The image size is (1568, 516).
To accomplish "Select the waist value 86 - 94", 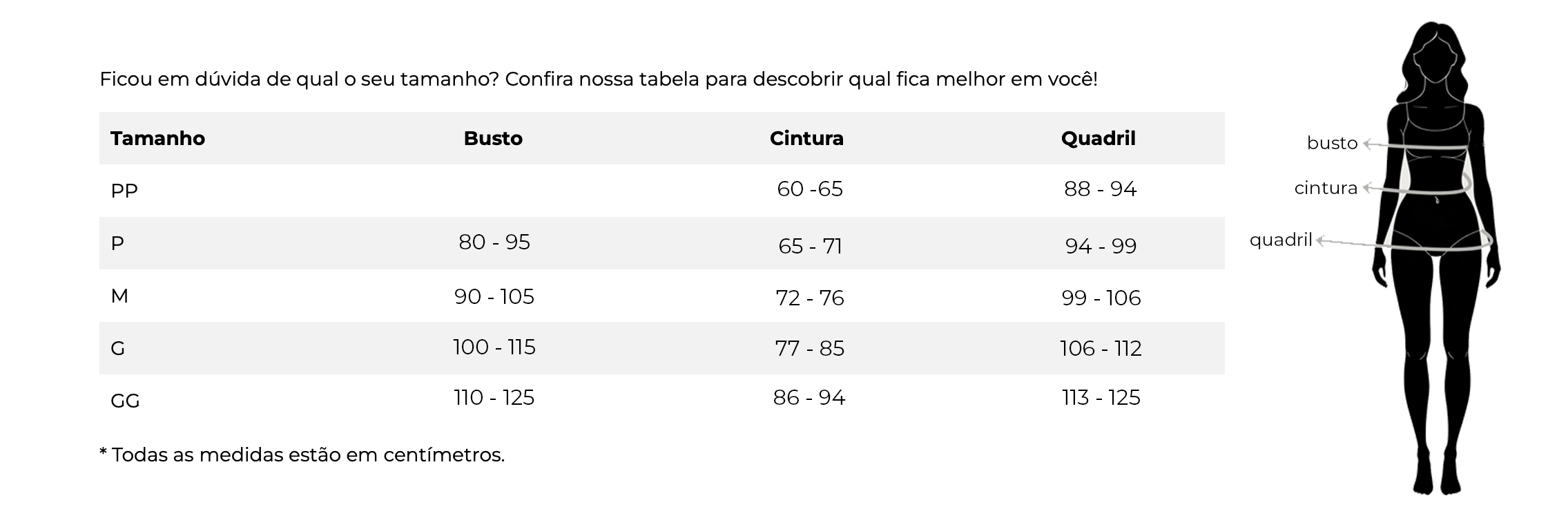I will coord(809,397).
